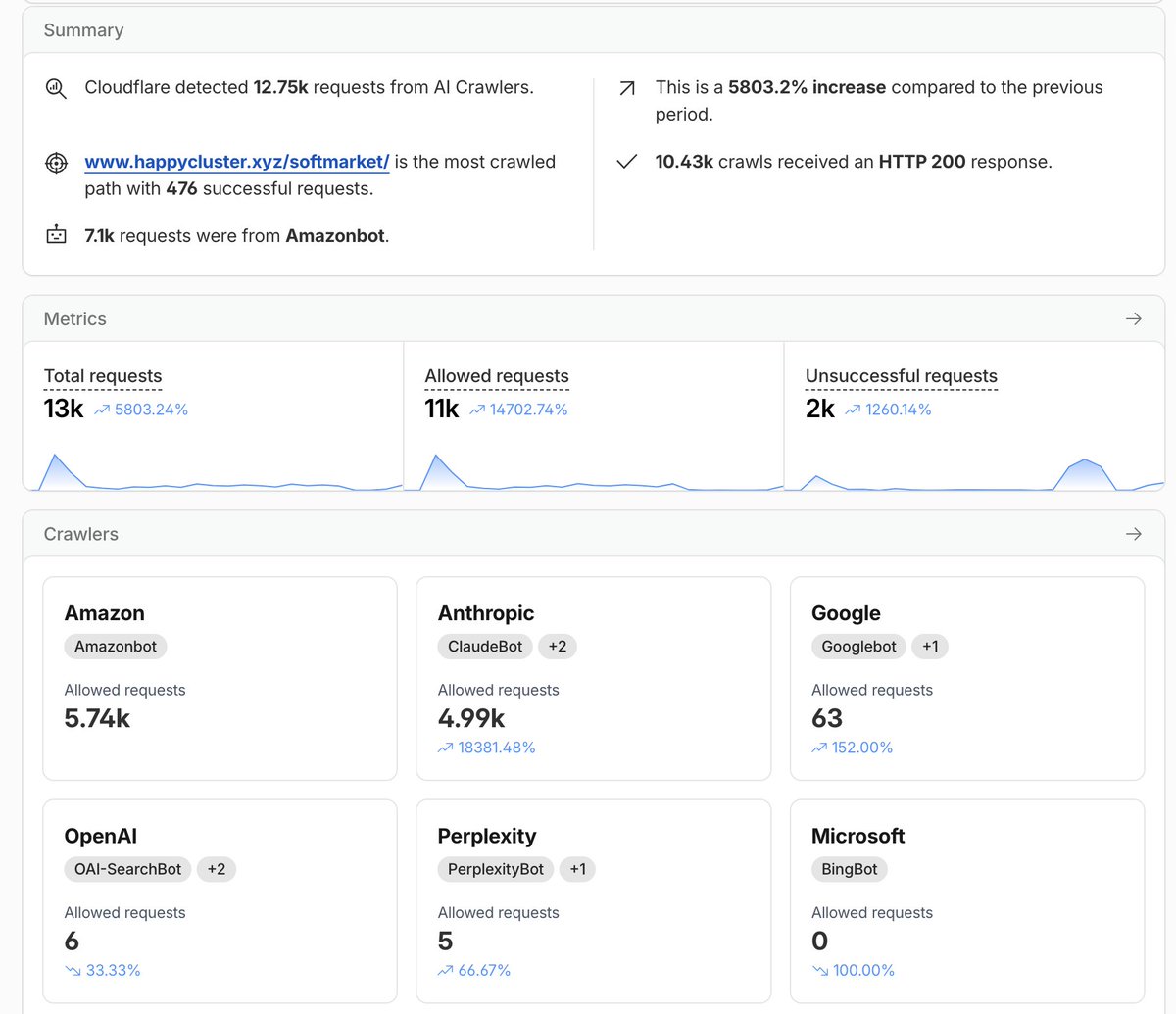Click the checkmark icon beside HTTP 200 crawls
The image size is (1176, 1014).
(627, 162)
